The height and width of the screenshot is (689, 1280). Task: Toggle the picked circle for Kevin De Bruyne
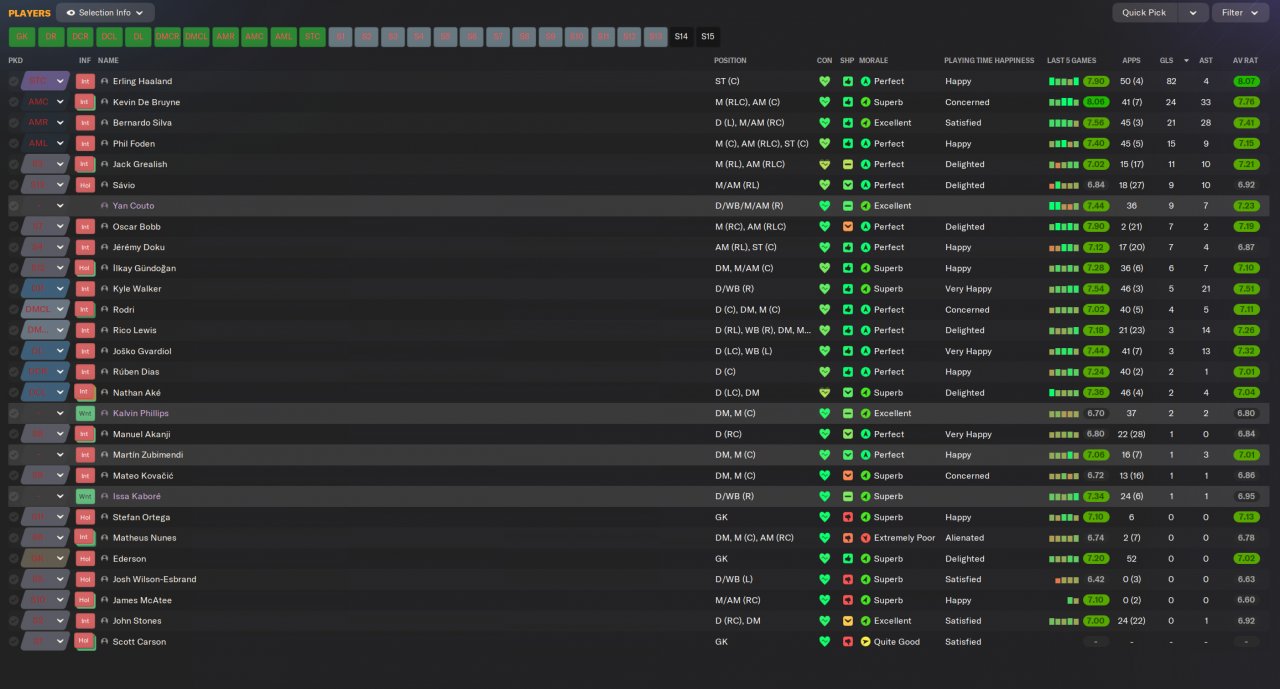[14, 102]
